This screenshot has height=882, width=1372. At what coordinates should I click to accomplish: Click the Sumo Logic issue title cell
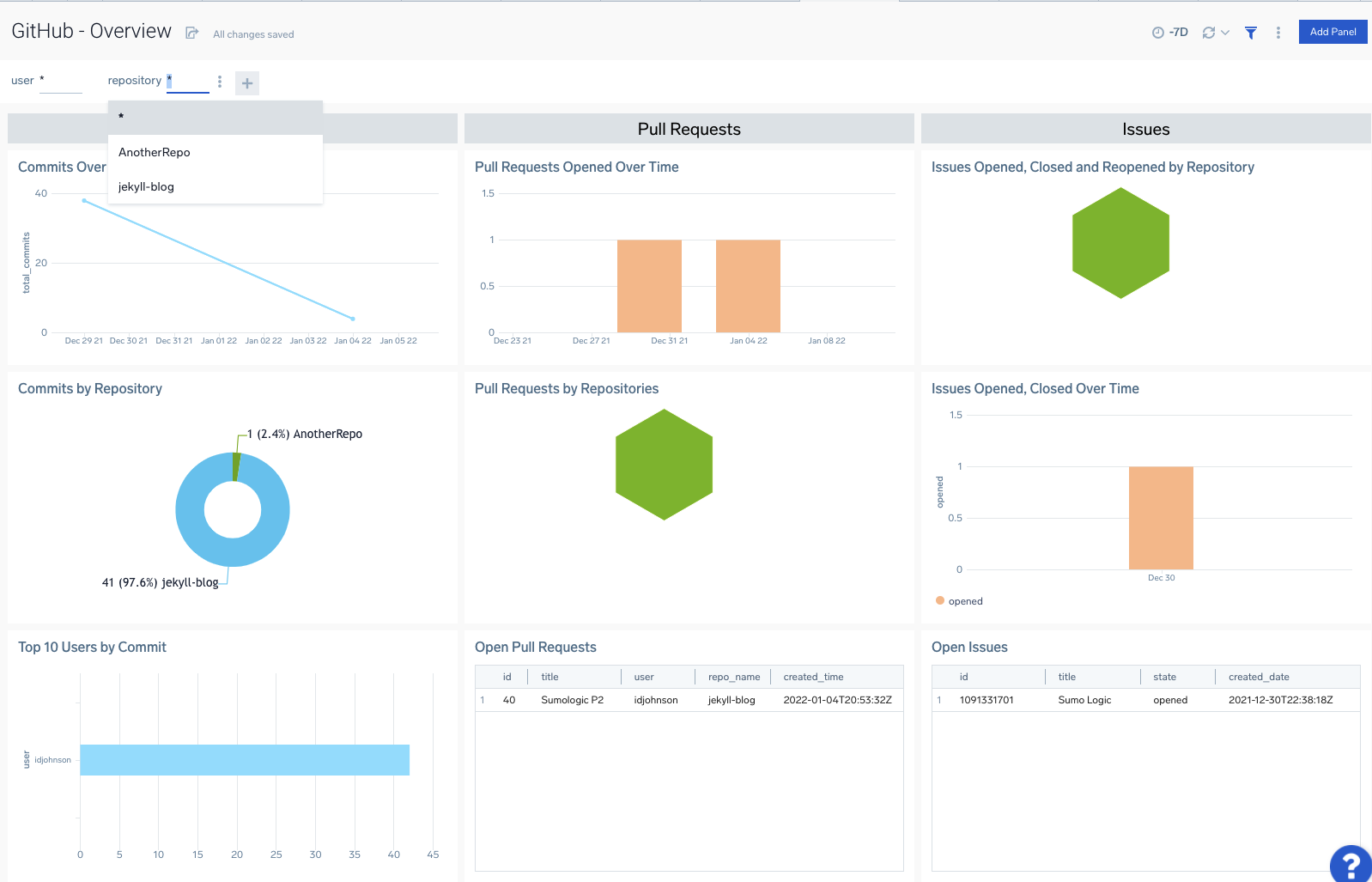tap(1084, 700)
